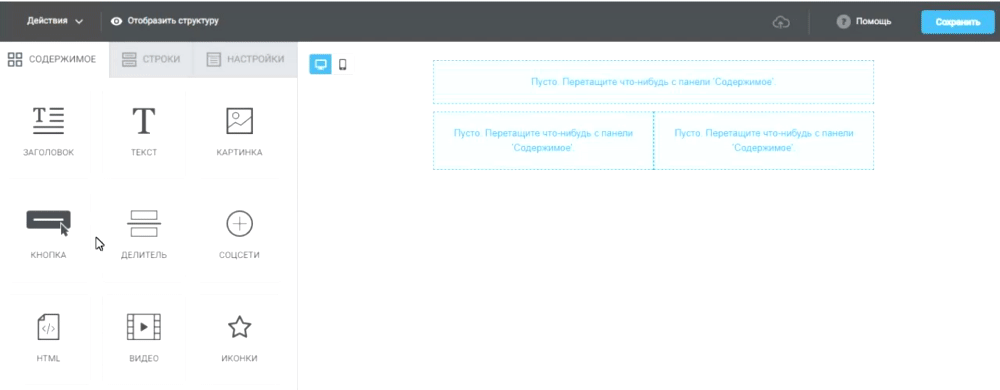The width and height of the screenshot is (1000, 390).
Task: Click the Сохранить button
Action: pos(957,22)
